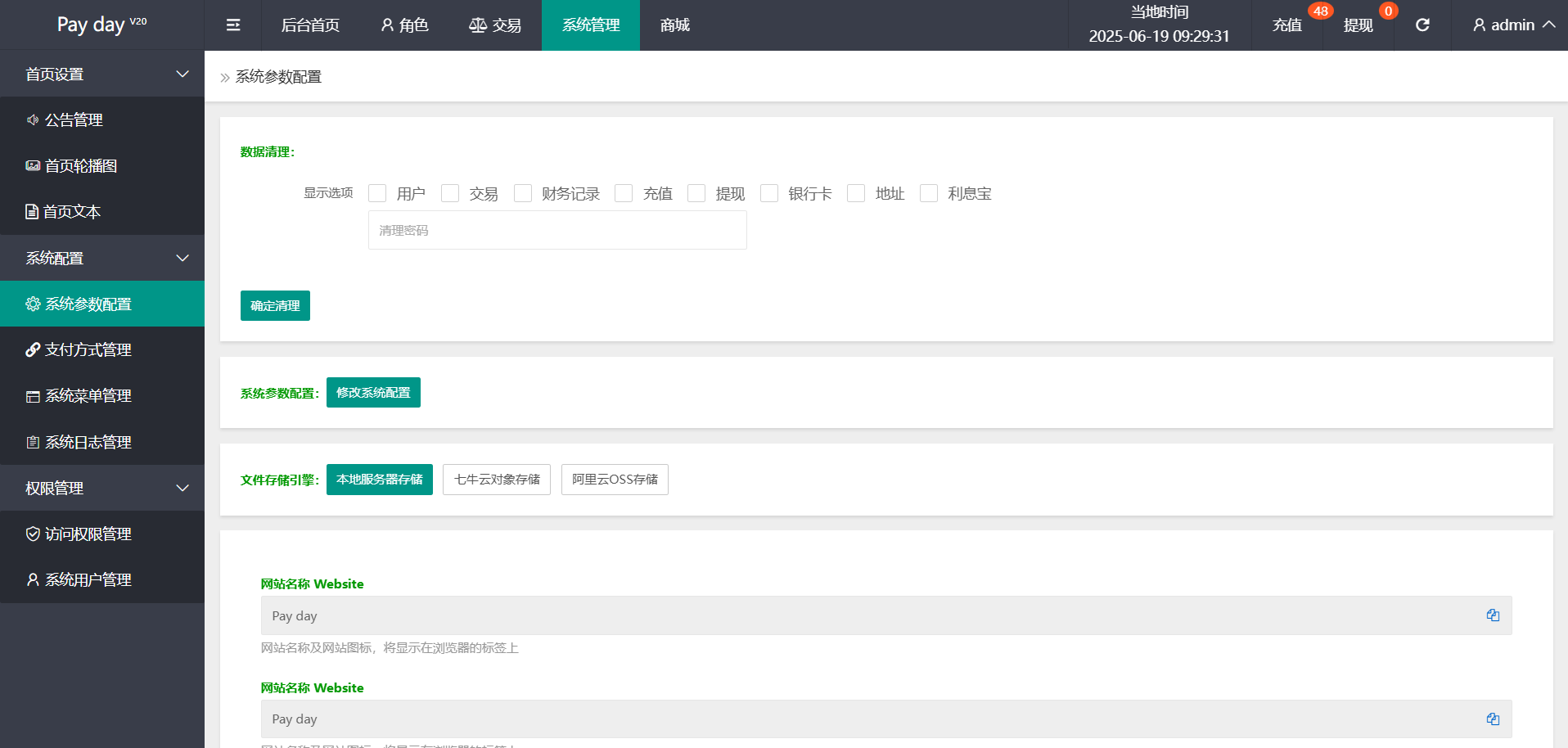Screen dimensions: 1568x748
Task: Tick the 银行卡 checkbox
Action: tap(769, 193)
